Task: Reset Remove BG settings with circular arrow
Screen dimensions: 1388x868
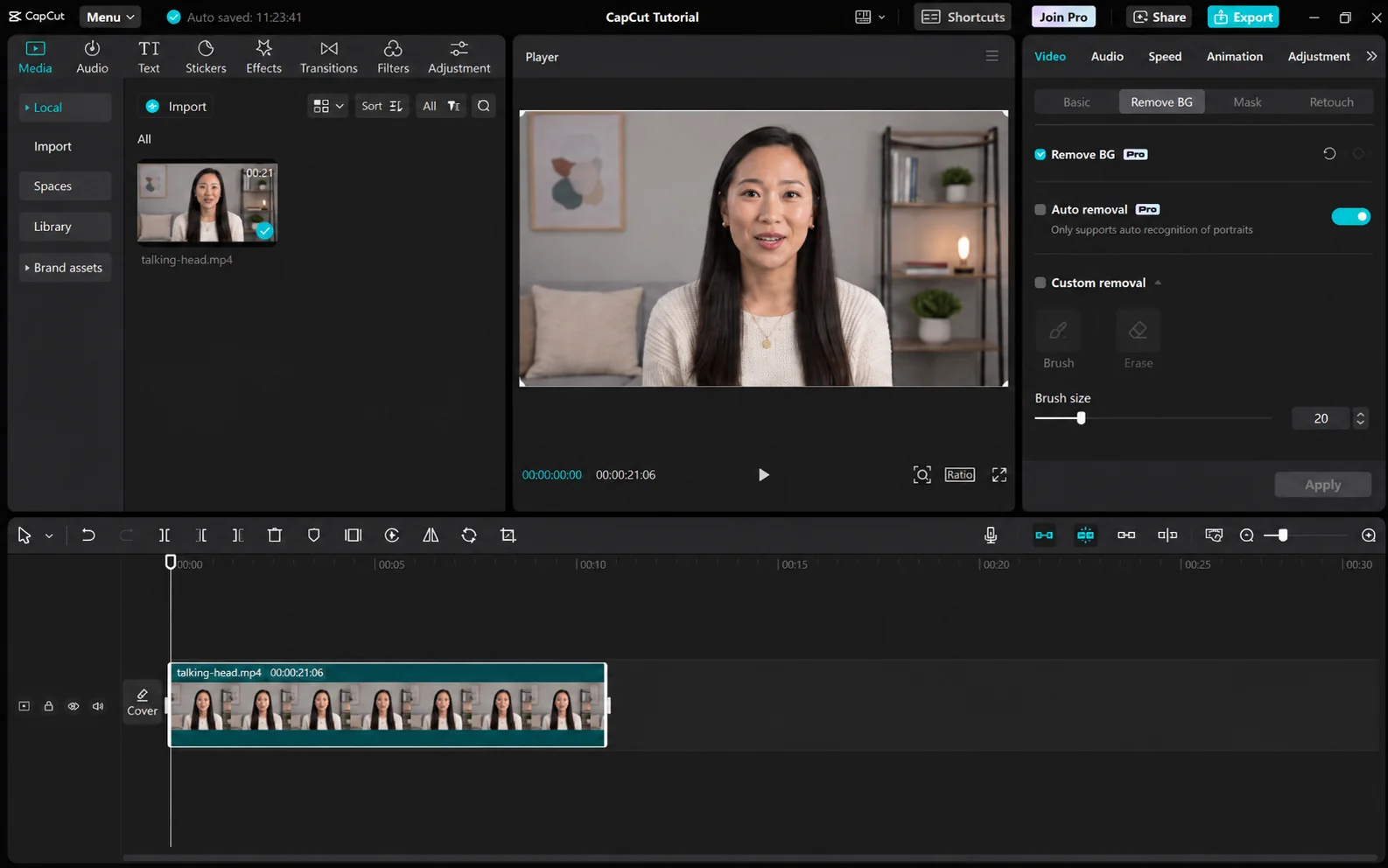Action: click(1329, 154)
